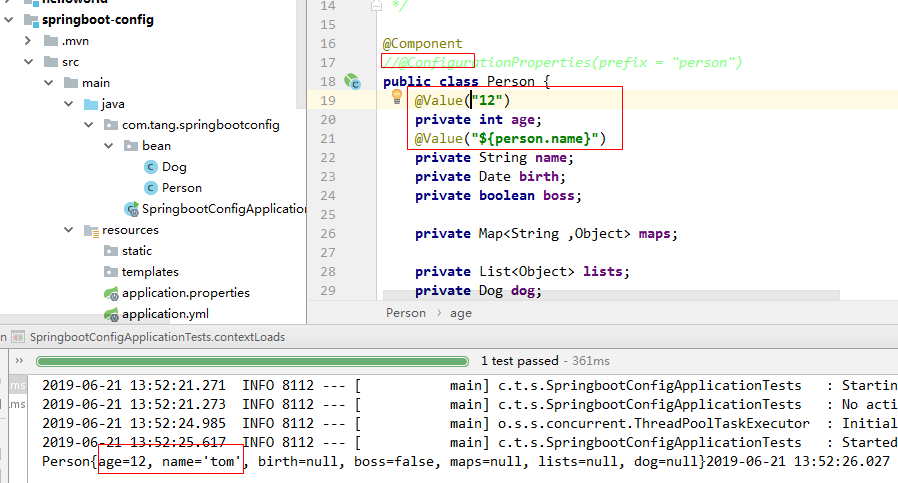Click the java source folder icon
Viewport: 898px width, 483px height.
tap(90, 104)
